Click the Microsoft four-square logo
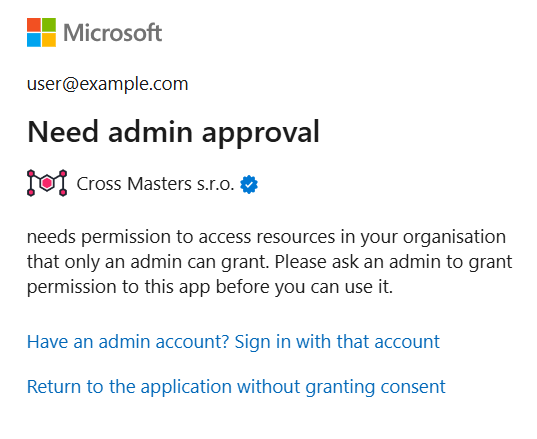The width and height of the screenshot is (537, 439). click(x=41, y=32)
